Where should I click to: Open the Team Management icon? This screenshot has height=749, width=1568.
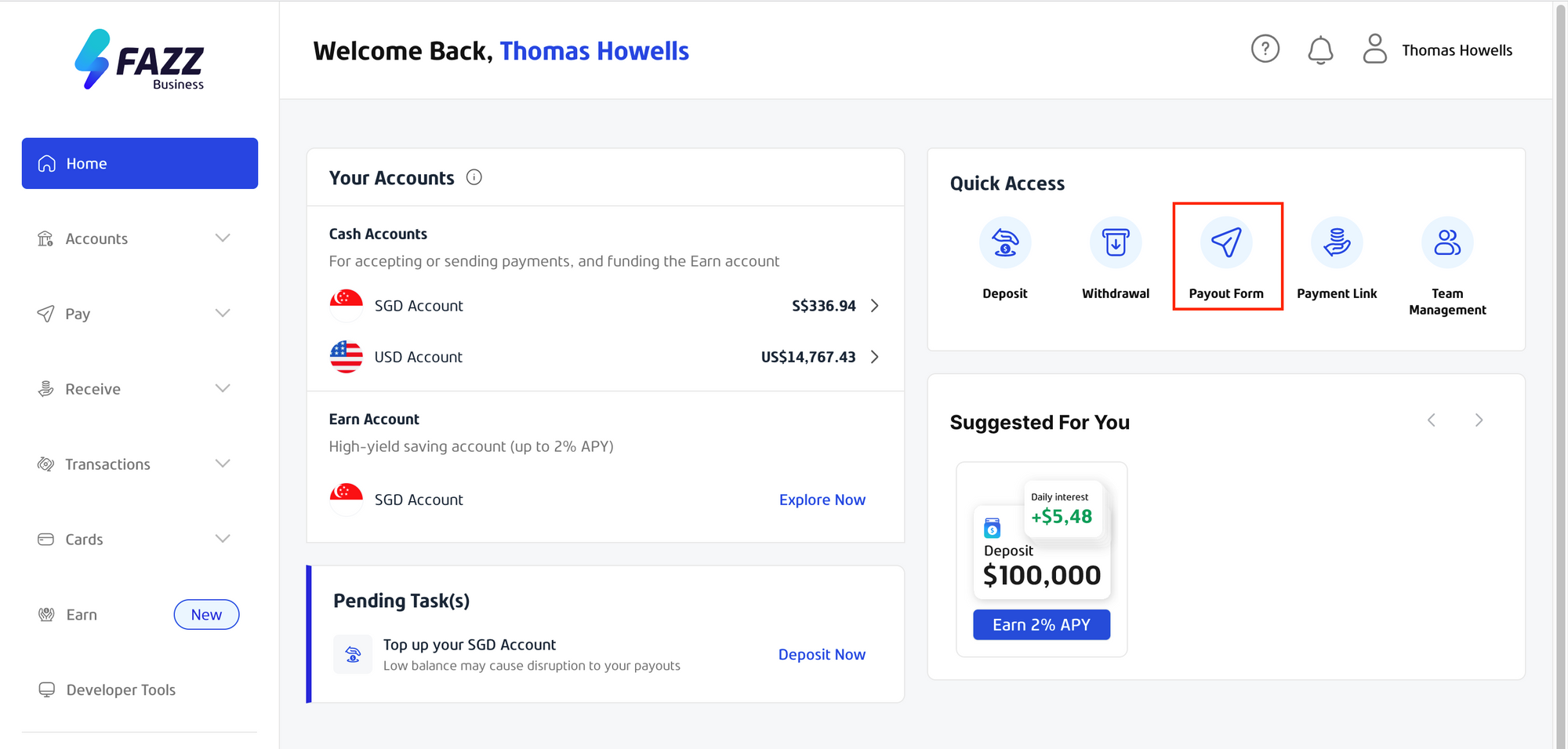pyautogui.click(x=1447, y=242)
